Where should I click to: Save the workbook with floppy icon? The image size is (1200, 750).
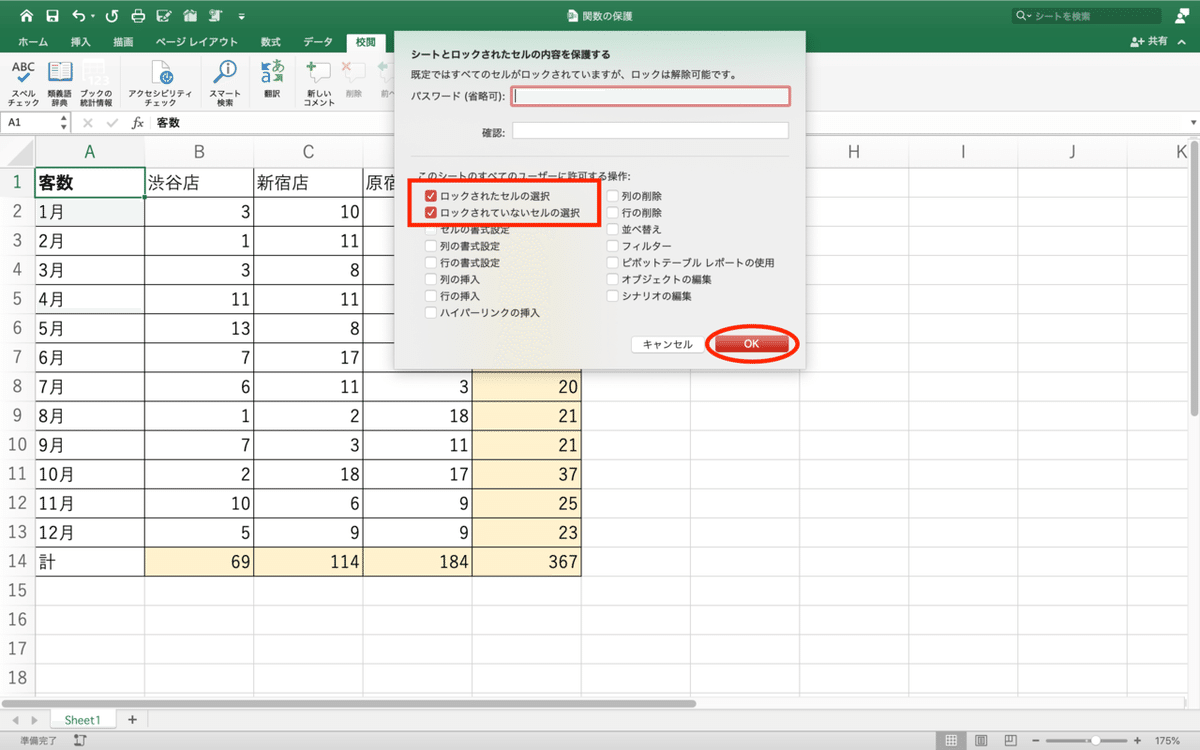(x=52, y=16)
